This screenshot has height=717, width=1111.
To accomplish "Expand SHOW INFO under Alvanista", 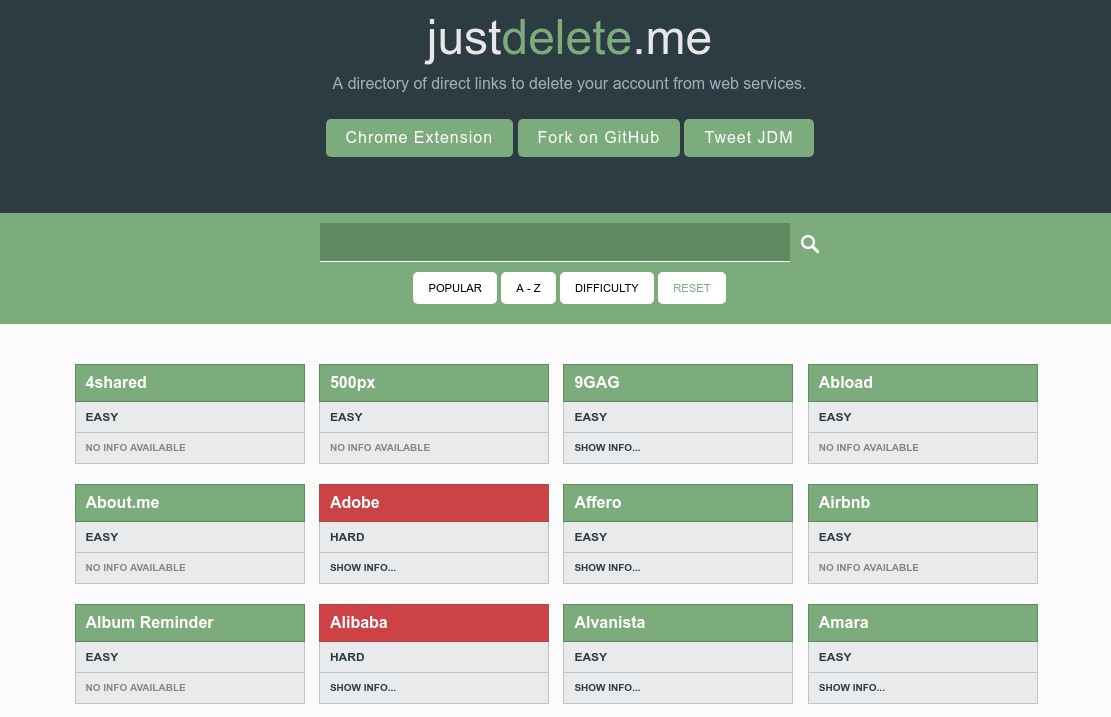I will point(607,687).
